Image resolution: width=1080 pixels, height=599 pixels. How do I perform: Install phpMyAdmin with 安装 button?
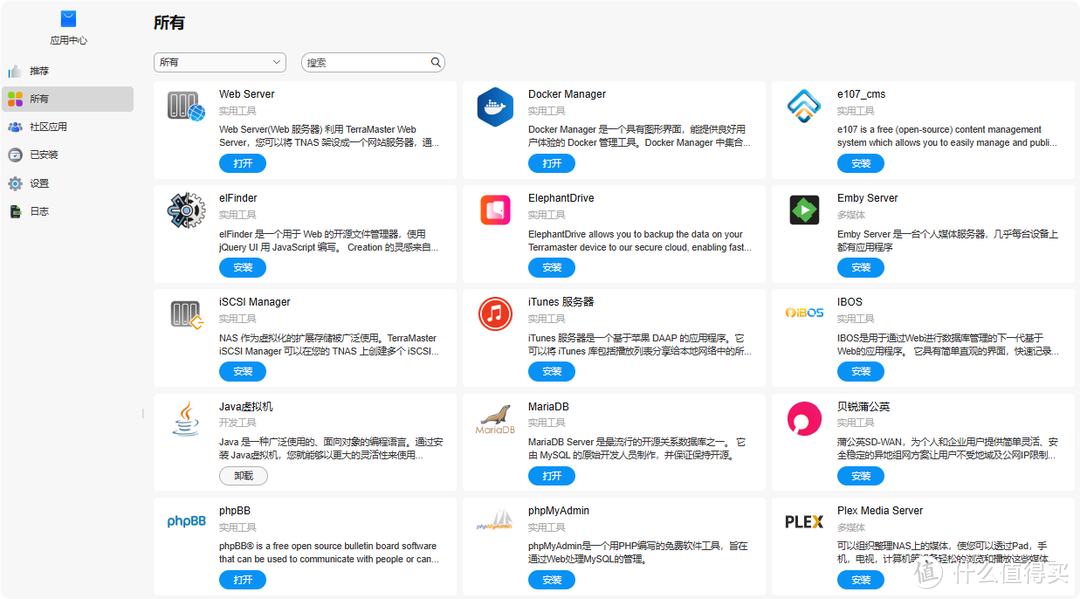click(x=552, y=580)
